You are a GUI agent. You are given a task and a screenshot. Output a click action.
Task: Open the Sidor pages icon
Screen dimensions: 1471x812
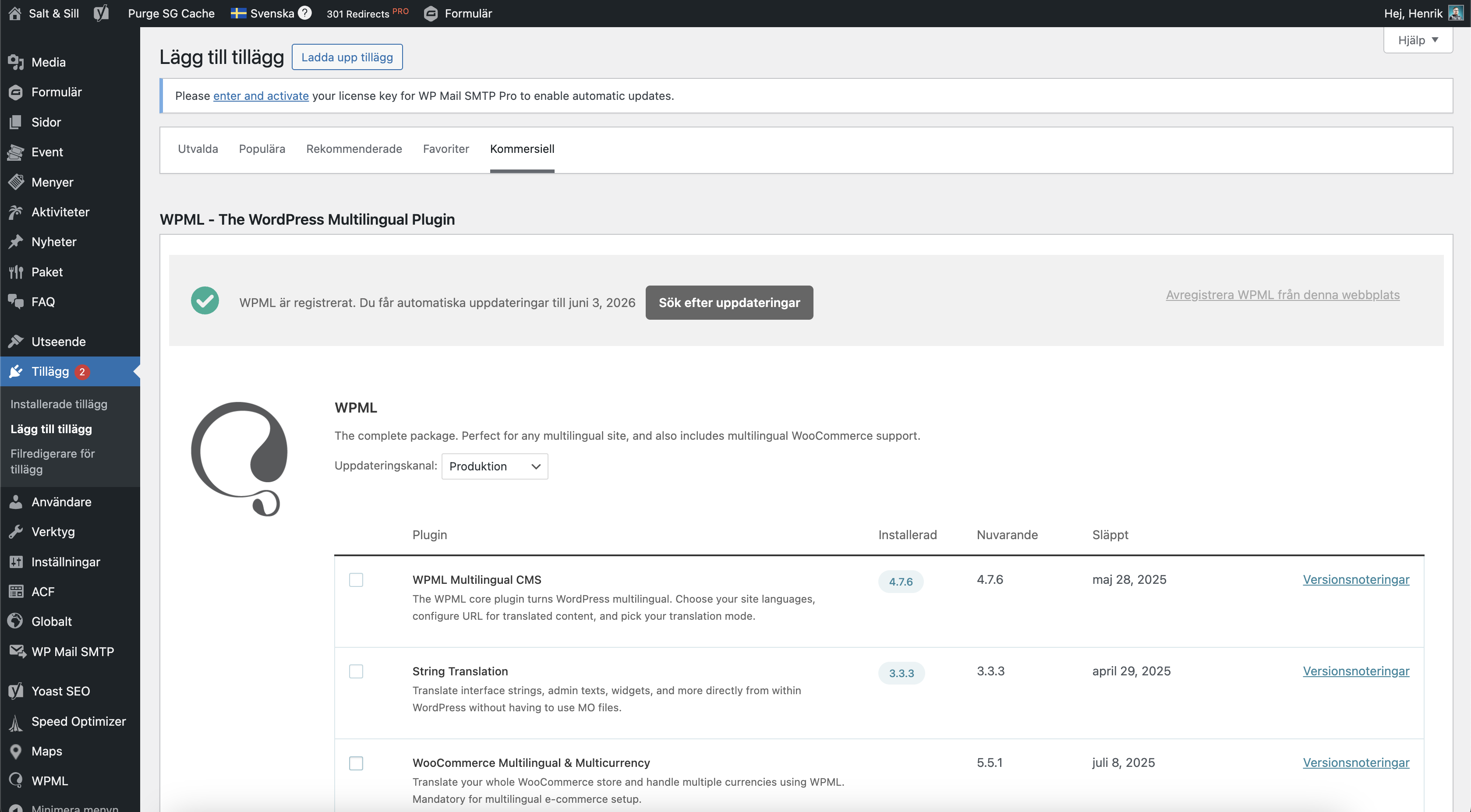tap(16, 122)
